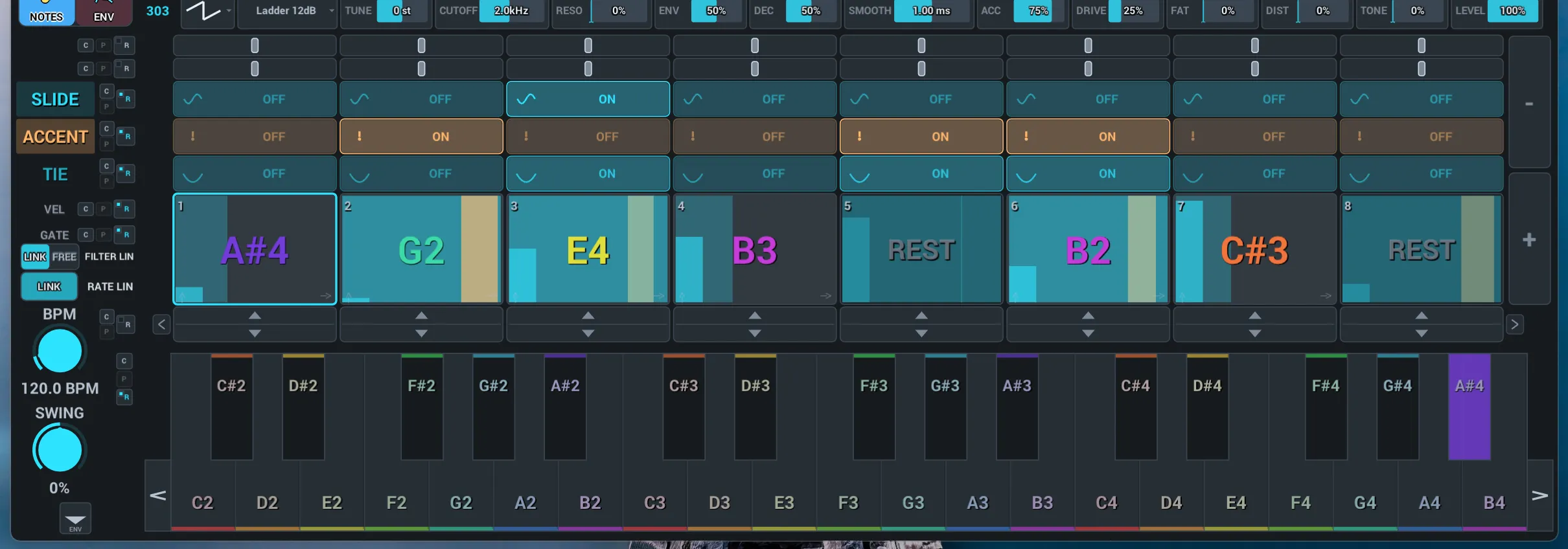The image size is (1568, 549).
Task: Go to next step page arrow
Action: tap(1514, 324)
